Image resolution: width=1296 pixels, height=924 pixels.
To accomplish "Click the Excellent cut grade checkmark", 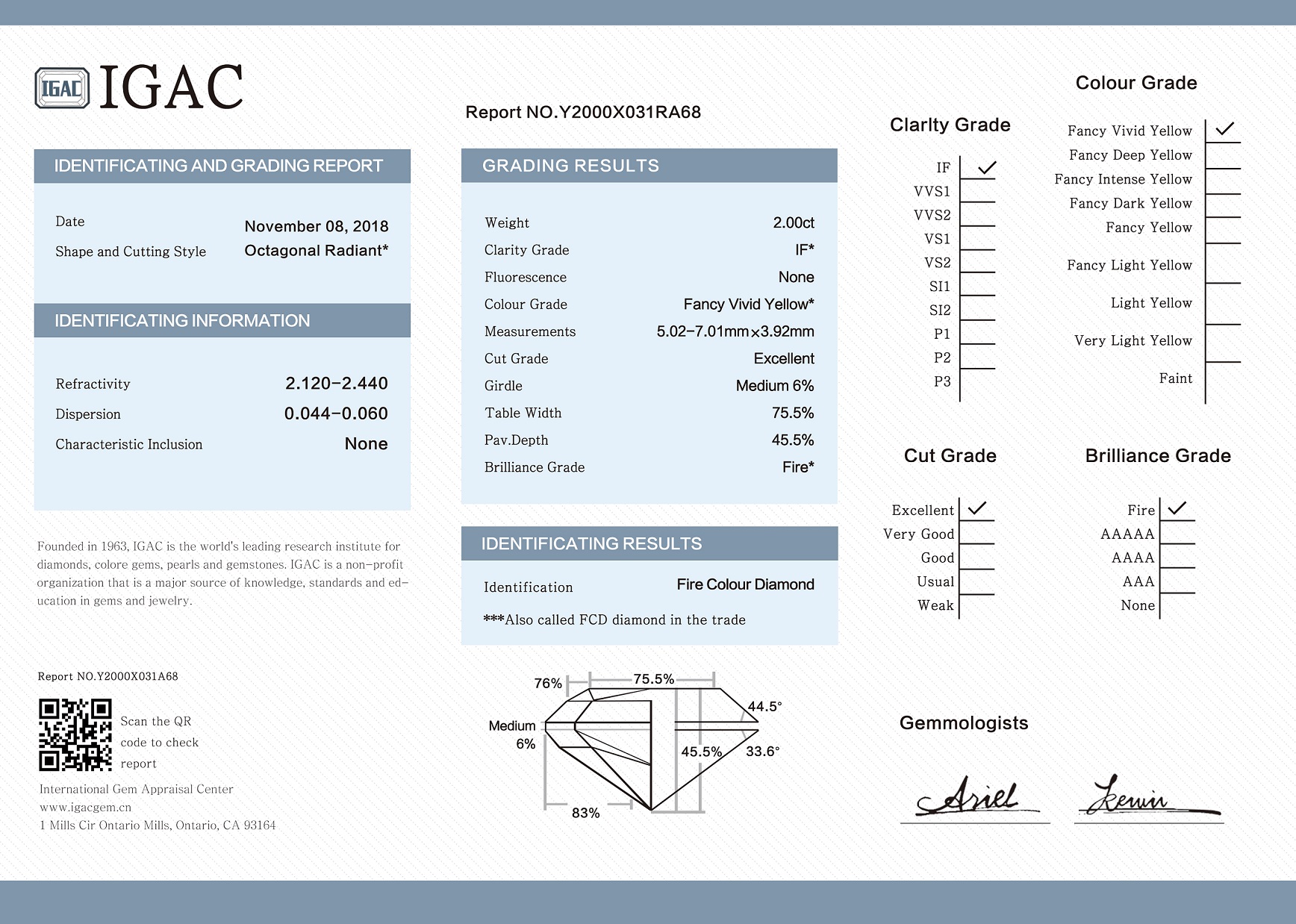I will (x=976, y=509).
